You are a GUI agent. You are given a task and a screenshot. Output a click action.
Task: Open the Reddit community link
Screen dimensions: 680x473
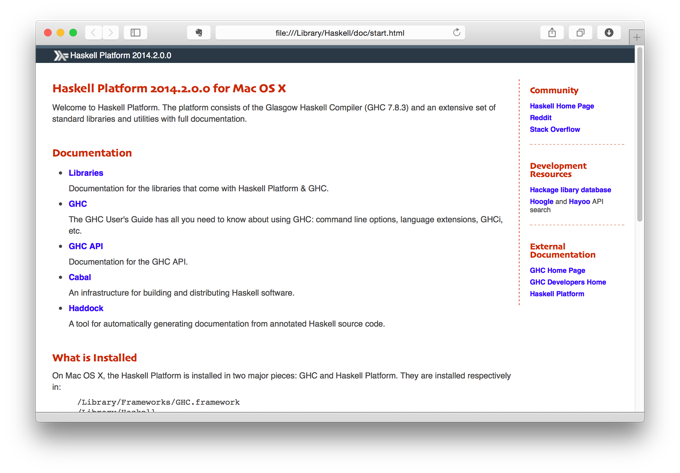(540, 117)
